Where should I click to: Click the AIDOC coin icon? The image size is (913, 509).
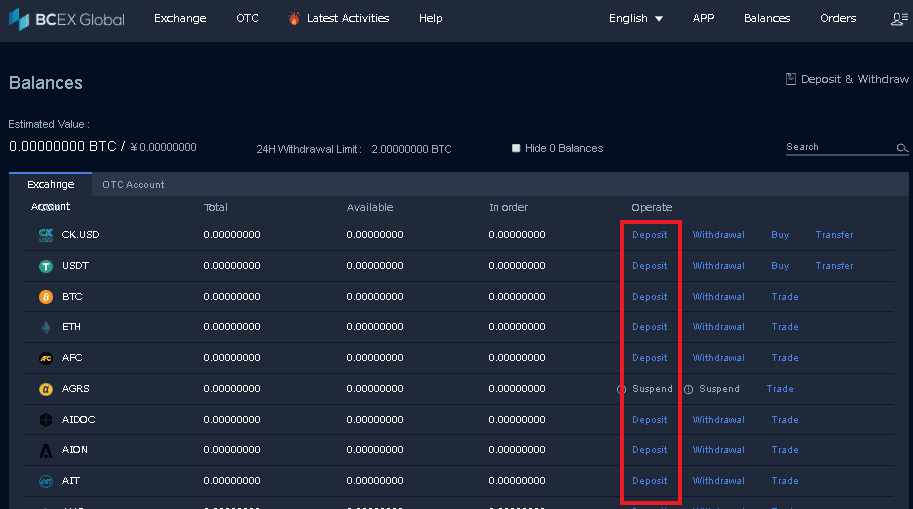(45, 420)
